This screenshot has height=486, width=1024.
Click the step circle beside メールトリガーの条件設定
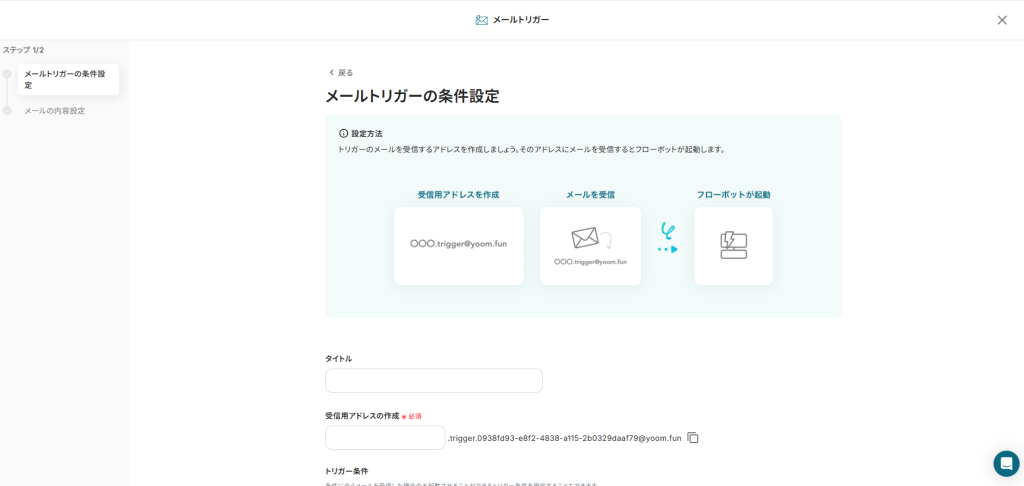(7, 74)
